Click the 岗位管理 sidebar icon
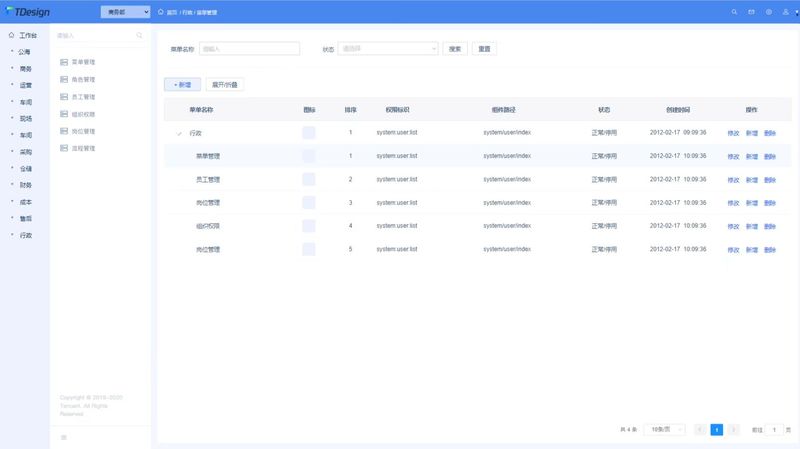Image resolution: width=800 pixels, height=449 pixels. 64,131
